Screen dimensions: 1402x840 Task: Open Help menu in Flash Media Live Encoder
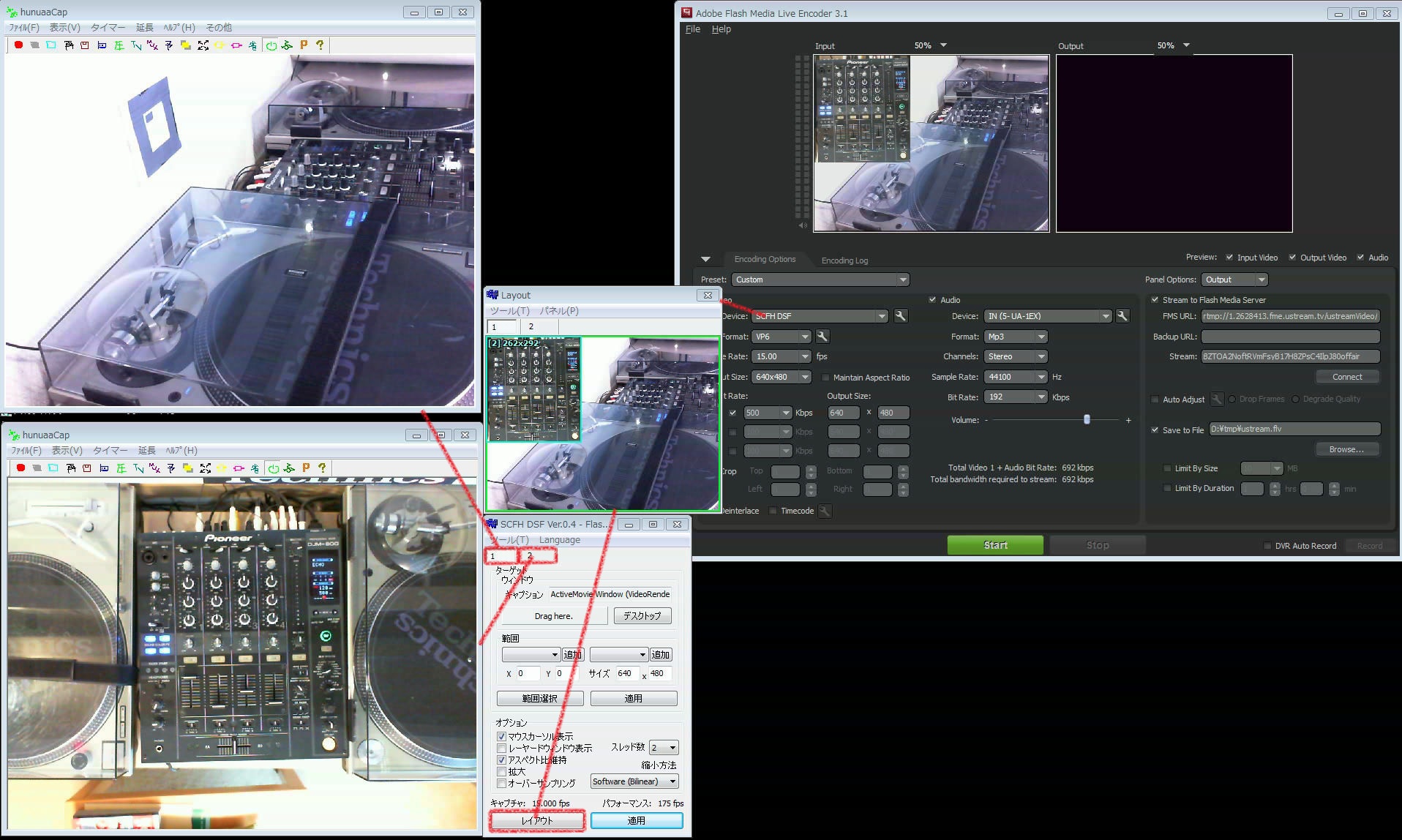click(x=721, y=29)
